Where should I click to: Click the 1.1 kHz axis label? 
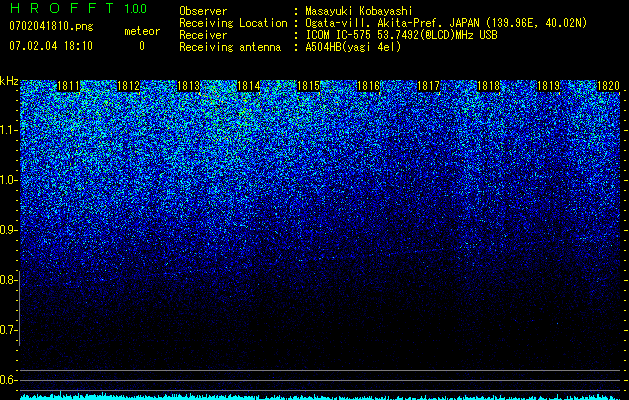coord(7,130)
